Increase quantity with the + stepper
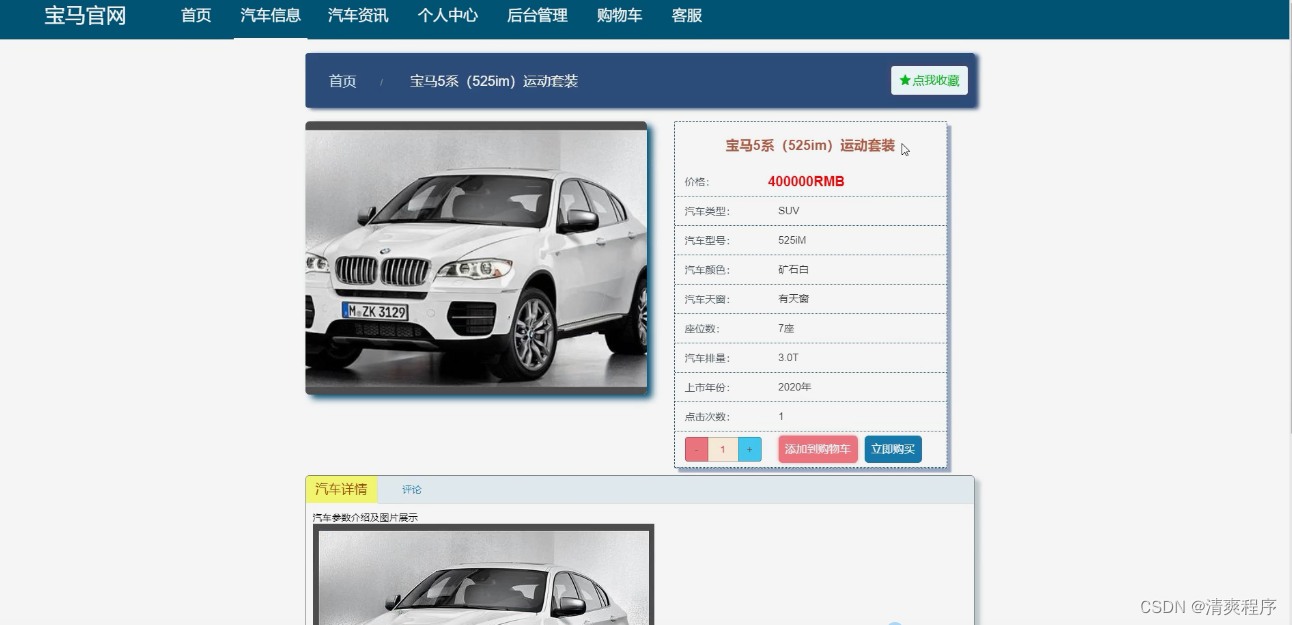1292x625 pixels. tap(749, 449)
